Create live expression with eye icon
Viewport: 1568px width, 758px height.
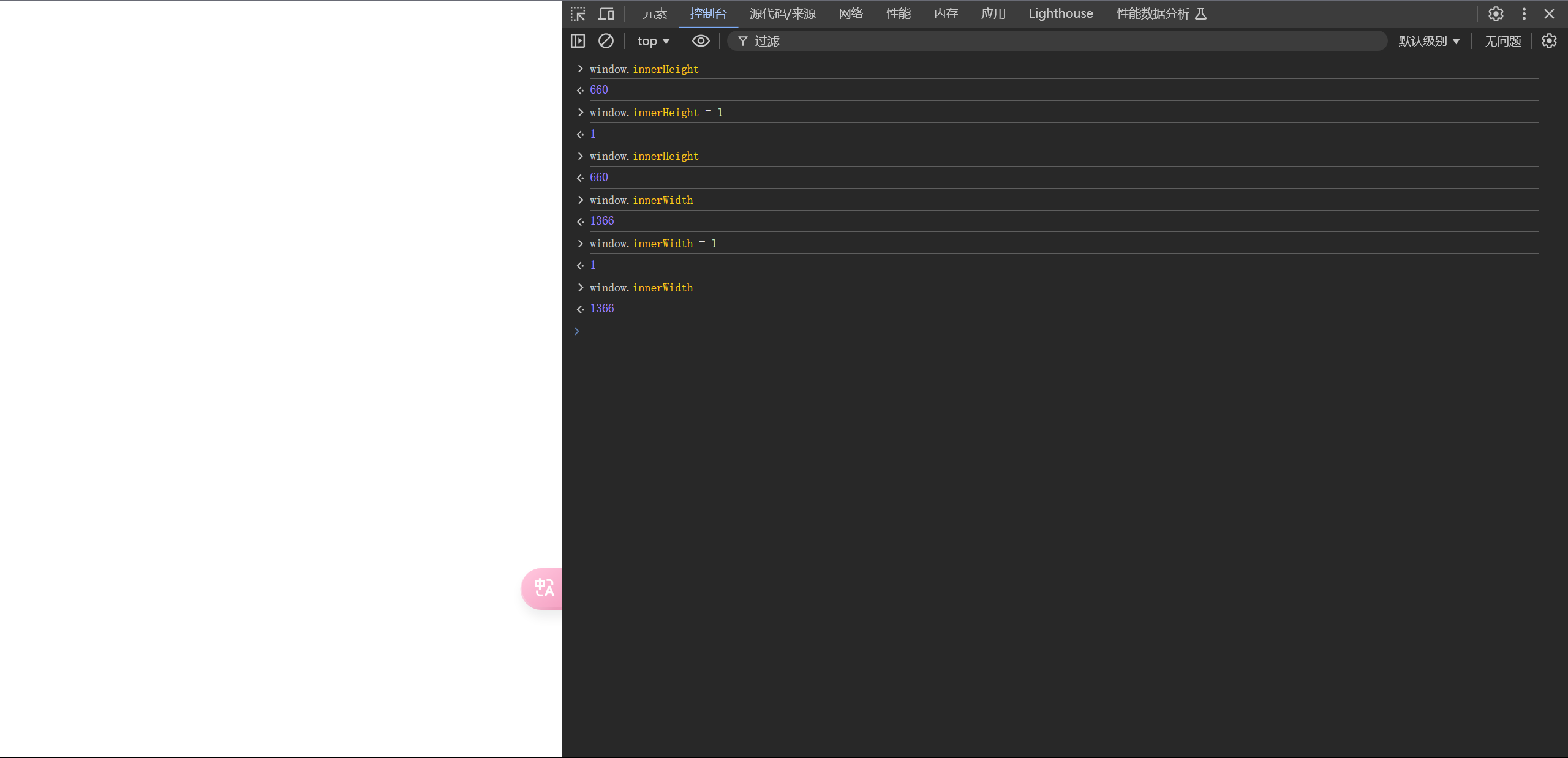pos(701,41)
